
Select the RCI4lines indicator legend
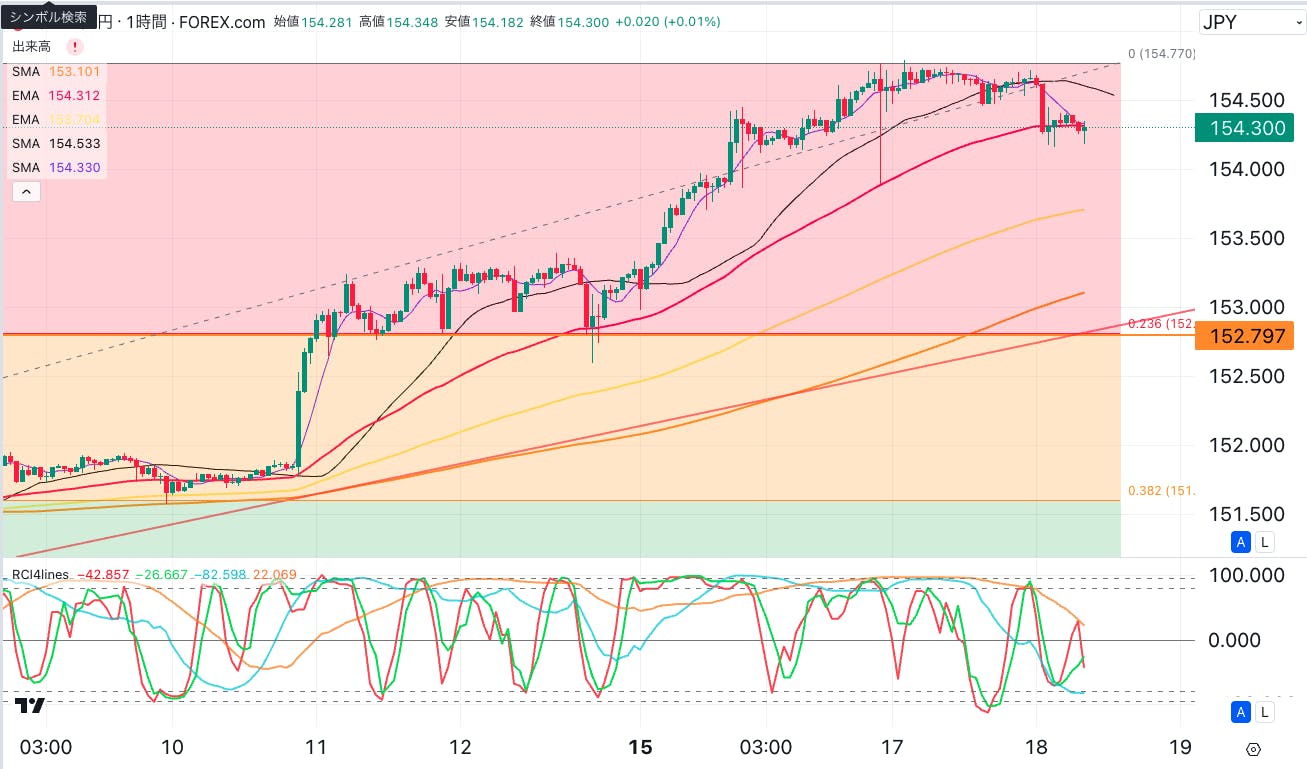tap(40, 575)
